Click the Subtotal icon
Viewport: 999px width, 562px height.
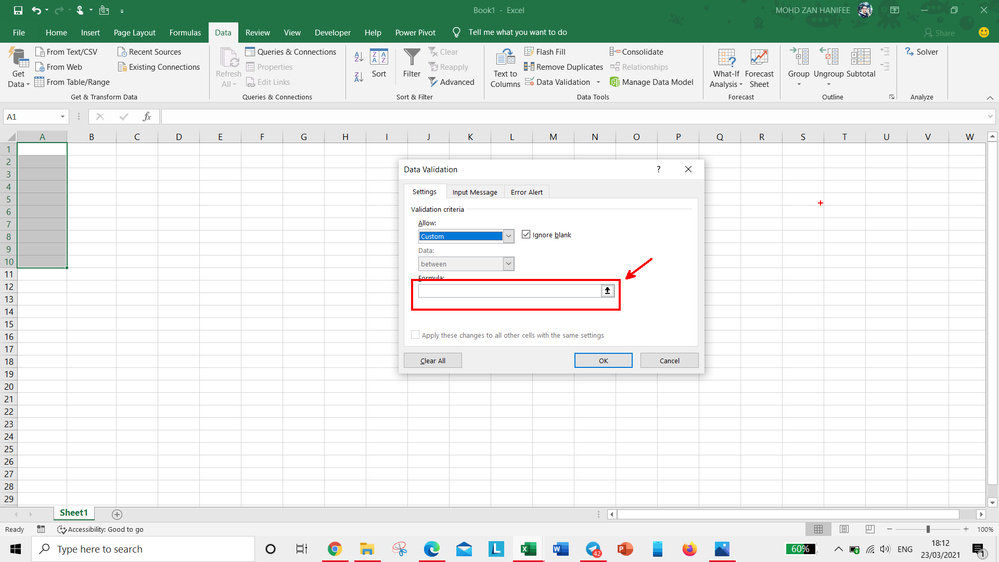[x=861, y=63]
